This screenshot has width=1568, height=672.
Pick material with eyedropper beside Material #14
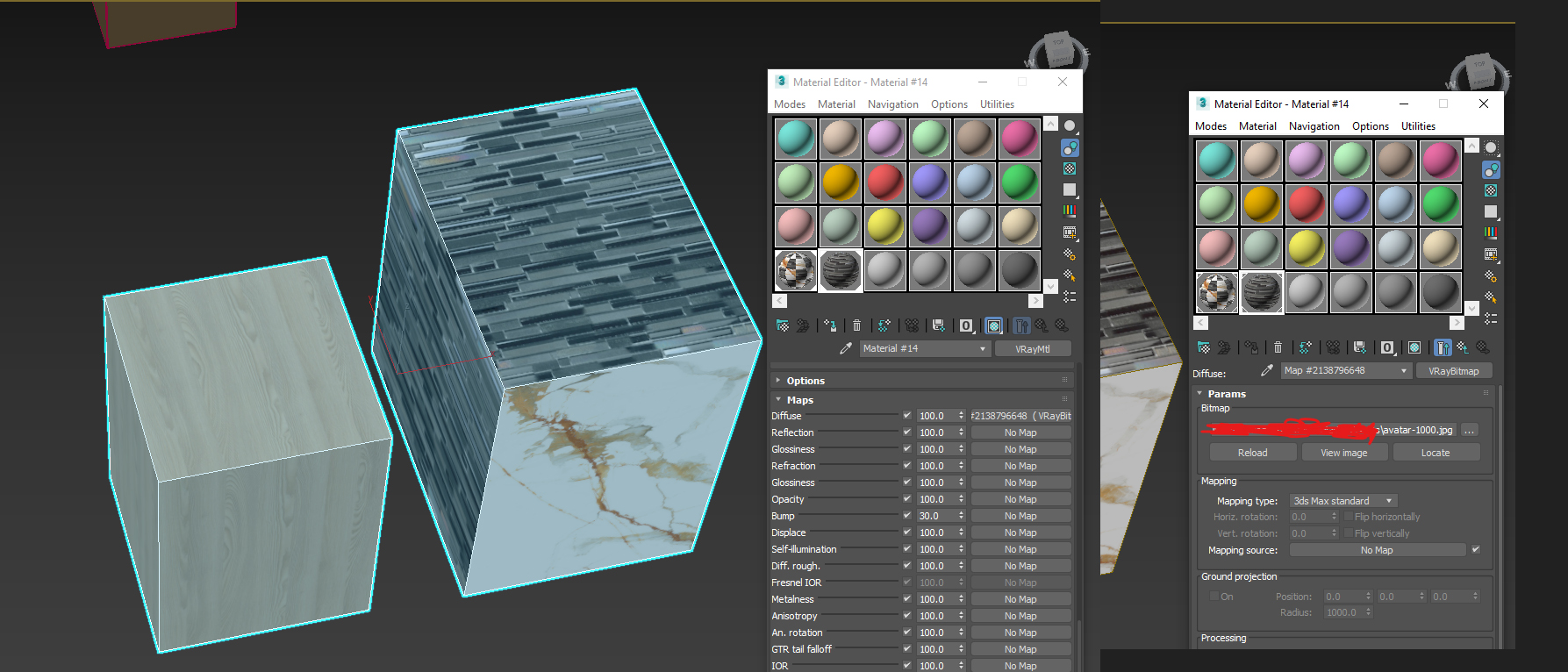[845, 348]
